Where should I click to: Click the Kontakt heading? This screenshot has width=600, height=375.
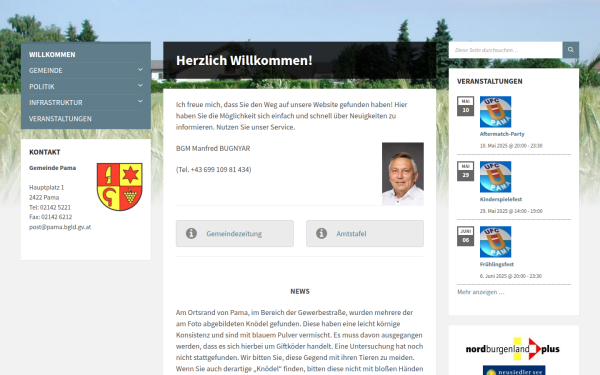pos(45,152)
